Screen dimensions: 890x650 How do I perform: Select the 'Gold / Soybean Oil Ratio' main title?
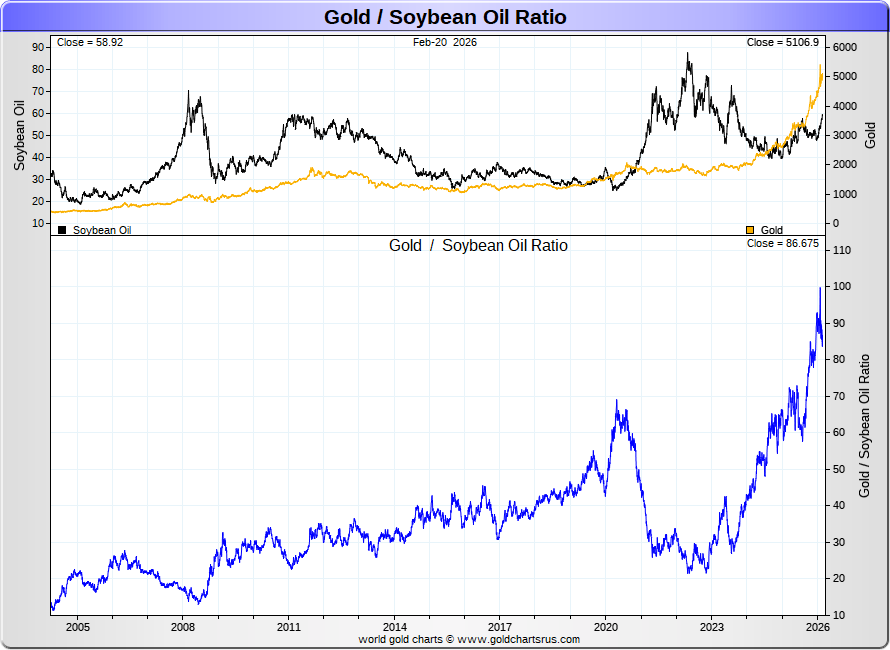click(x=445, y=16)
